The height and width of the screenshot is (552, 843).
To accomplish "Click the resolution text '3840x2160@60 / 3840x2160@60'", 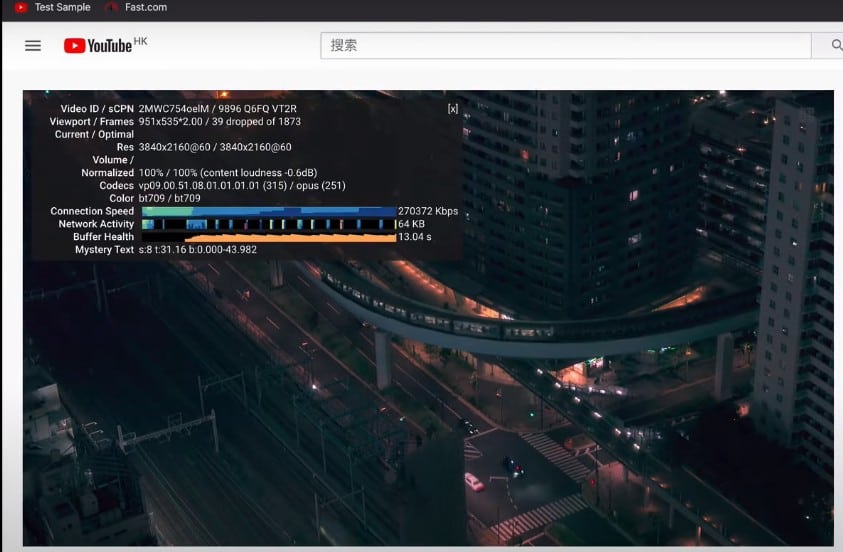I will click(x=215, y=147).
